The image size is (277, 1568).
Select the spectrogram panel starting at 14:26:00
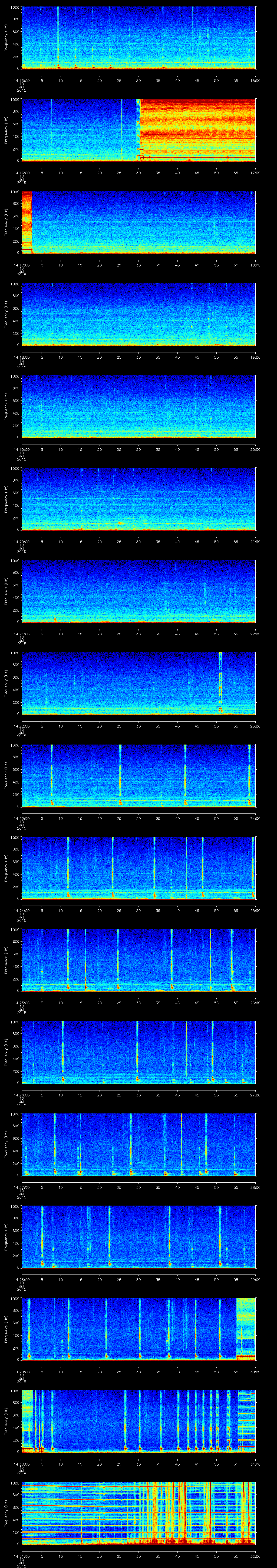(138, 1052)
